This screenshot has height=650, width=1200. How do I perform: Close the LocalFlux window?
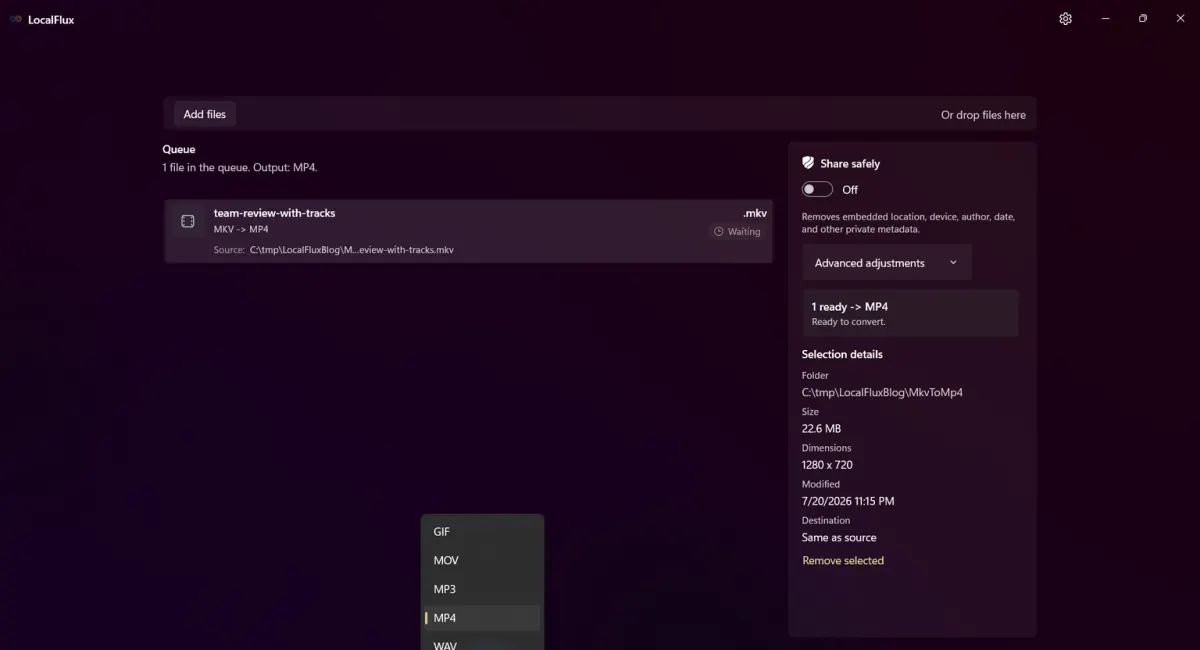point(1180,19)
